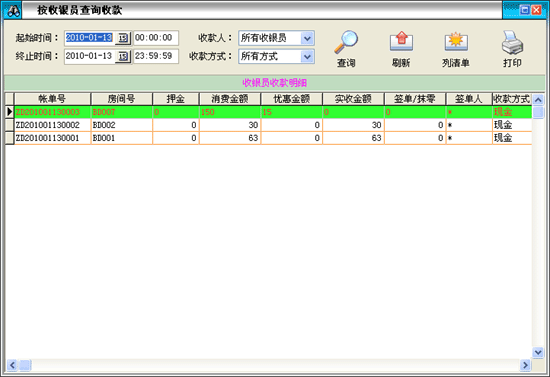The width and height of the screenshot is (550, 377).
Task: Click horizontal scrollbar right arrow
Action: tap(525, 365)
